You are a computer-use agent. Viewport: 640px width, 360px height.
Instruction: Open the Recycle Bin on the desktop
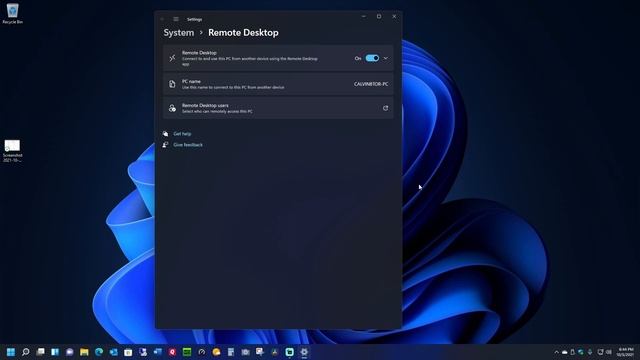click(12, 13)
